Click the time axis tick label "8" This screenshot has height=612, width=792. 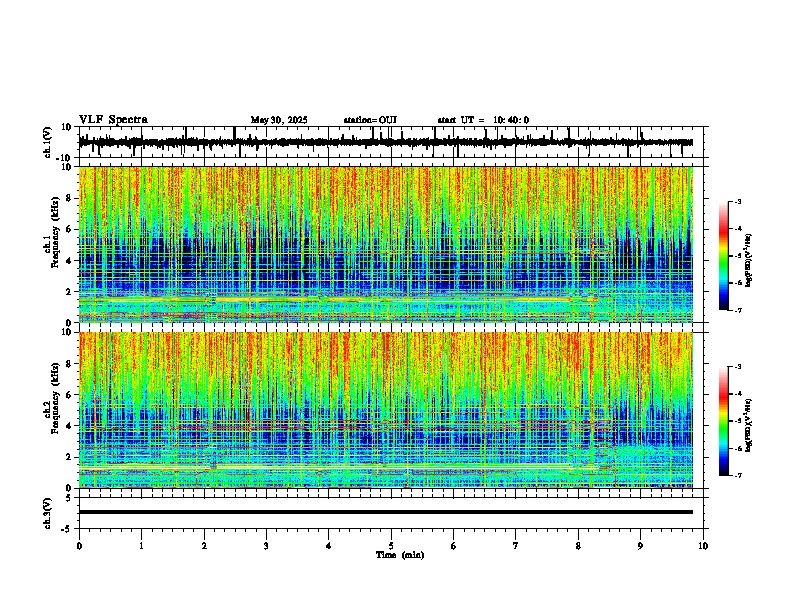pyautogui.click(x=578, y=546)
